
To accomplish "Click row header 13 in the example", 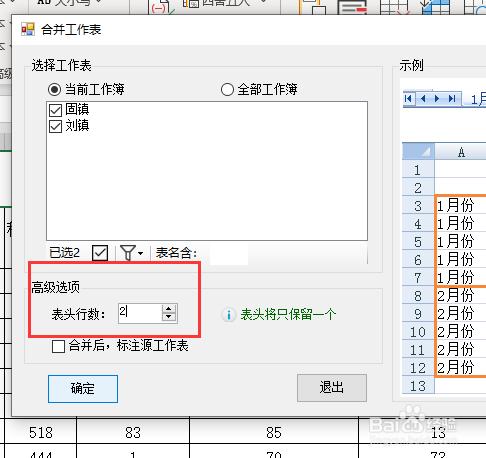I will coord(418,386).
